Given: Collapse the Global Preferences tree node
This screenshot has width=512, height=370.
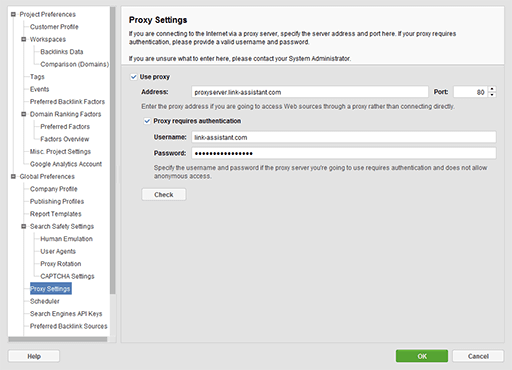Looking at the screenshot, I should coord(13,176).
